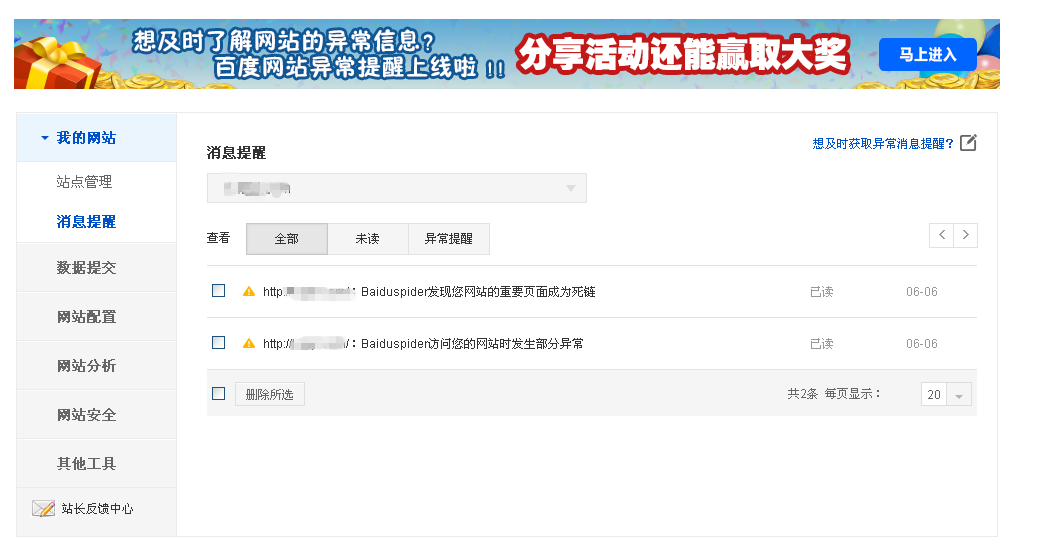The width and height of the screenshot is (1047, 551).
Task: Go to next page with right arrow
Action: pos(965,235)
